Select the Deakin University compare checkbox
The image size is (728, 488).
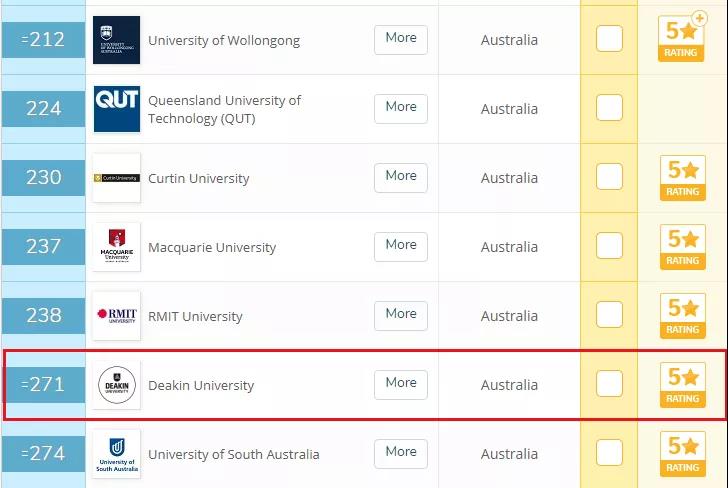[609, 384]
